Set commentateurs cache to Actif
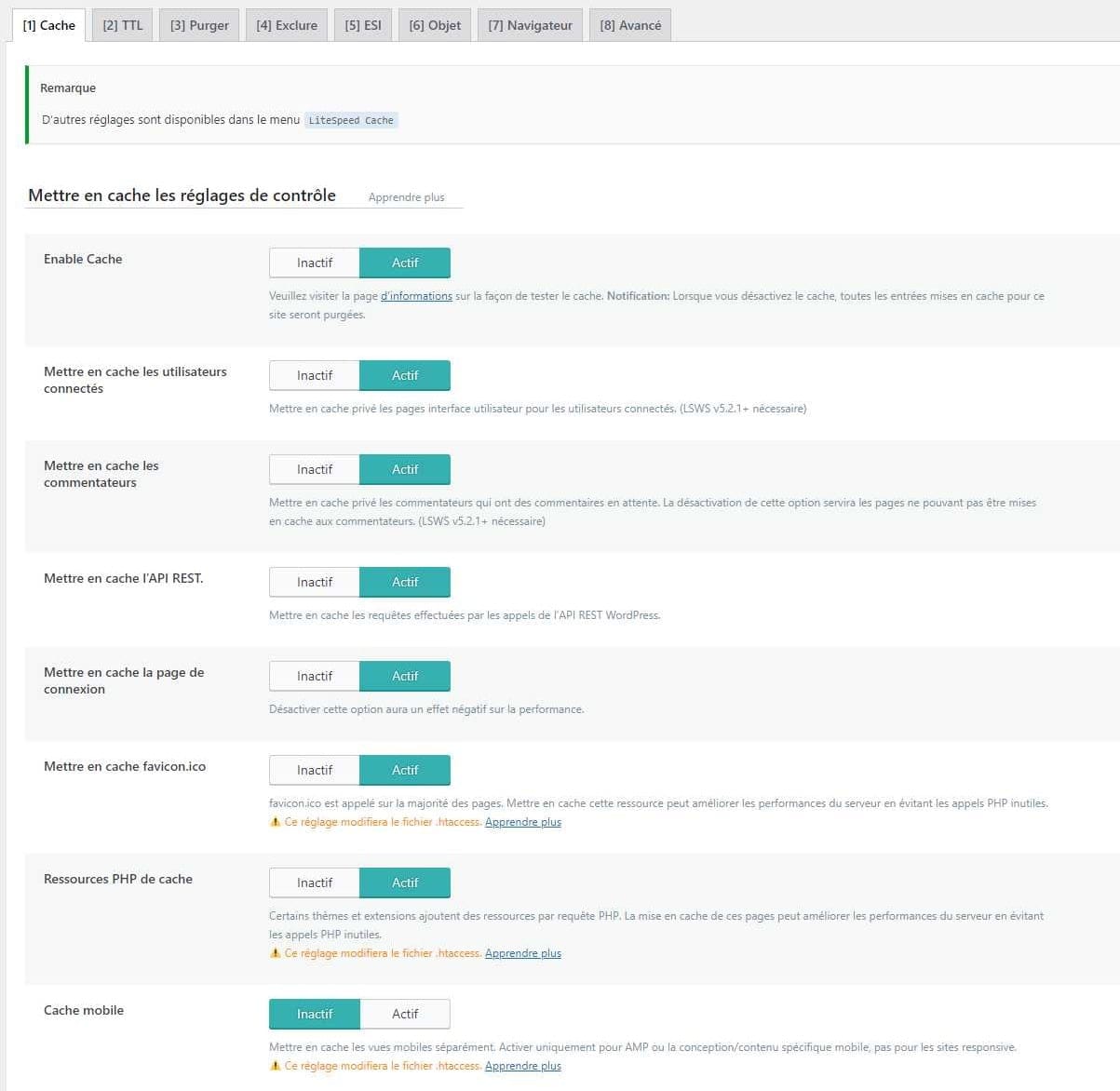 (405, 469)
